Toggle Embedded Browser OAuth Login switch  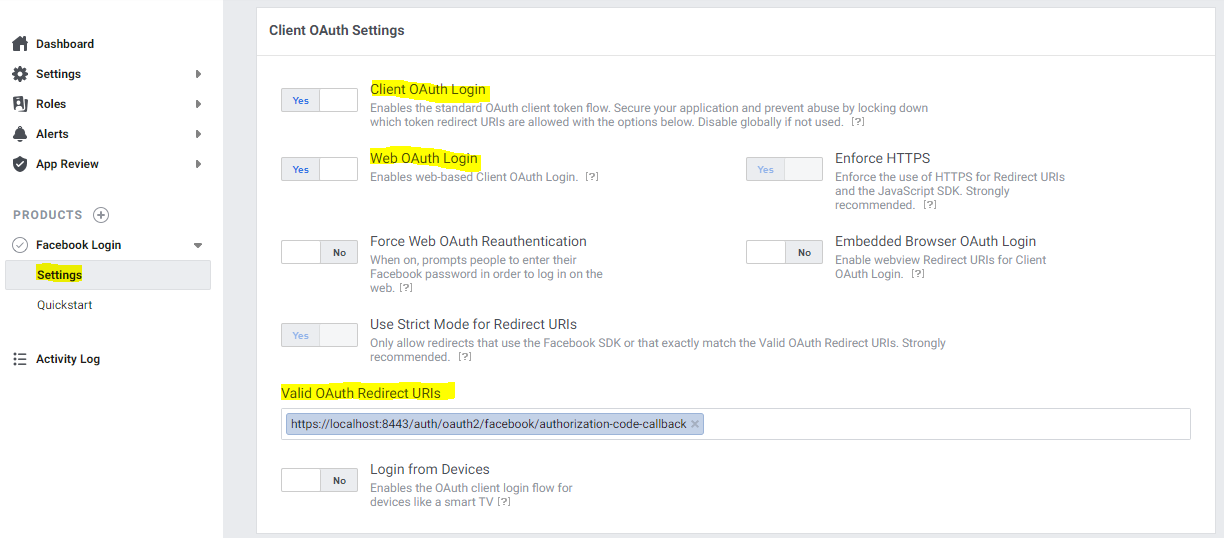pyautogui.click(x=784, y=252)
